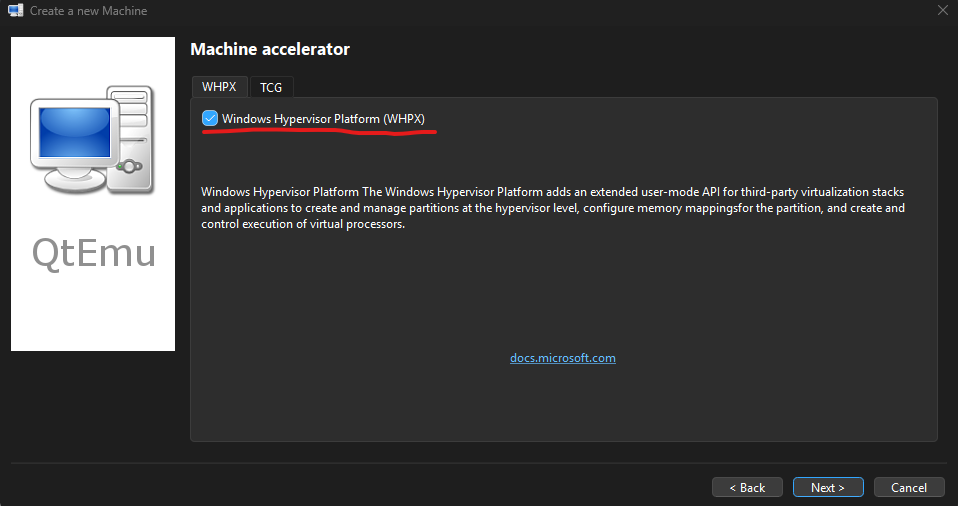The image size is (958, 506).
Task: Uncheck the Windows Hypervisor Platform checkbox
Action: coord(210,119)
